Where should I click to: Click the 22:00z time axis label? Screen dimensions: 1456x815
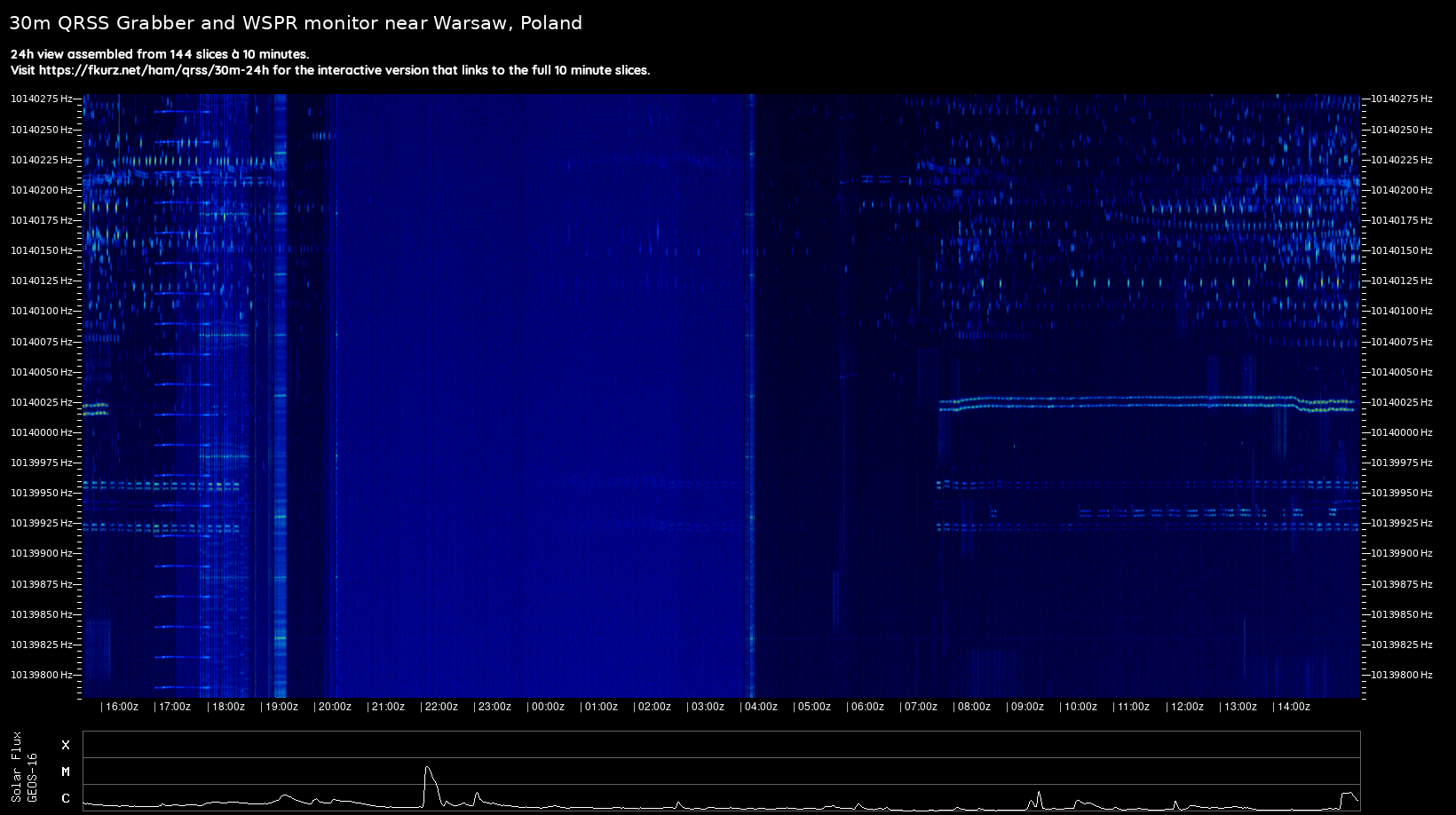(x=440, y=707)
